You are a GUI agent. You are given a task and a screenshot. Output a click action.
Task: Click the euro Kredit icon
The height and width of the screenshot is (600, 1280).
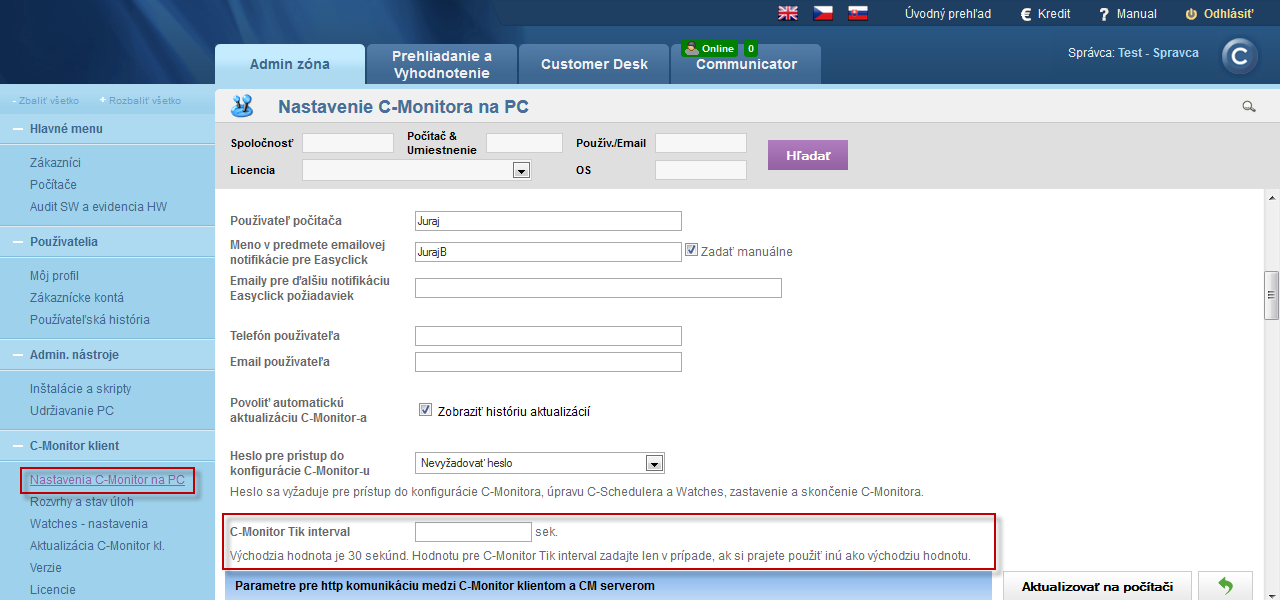1026,14
